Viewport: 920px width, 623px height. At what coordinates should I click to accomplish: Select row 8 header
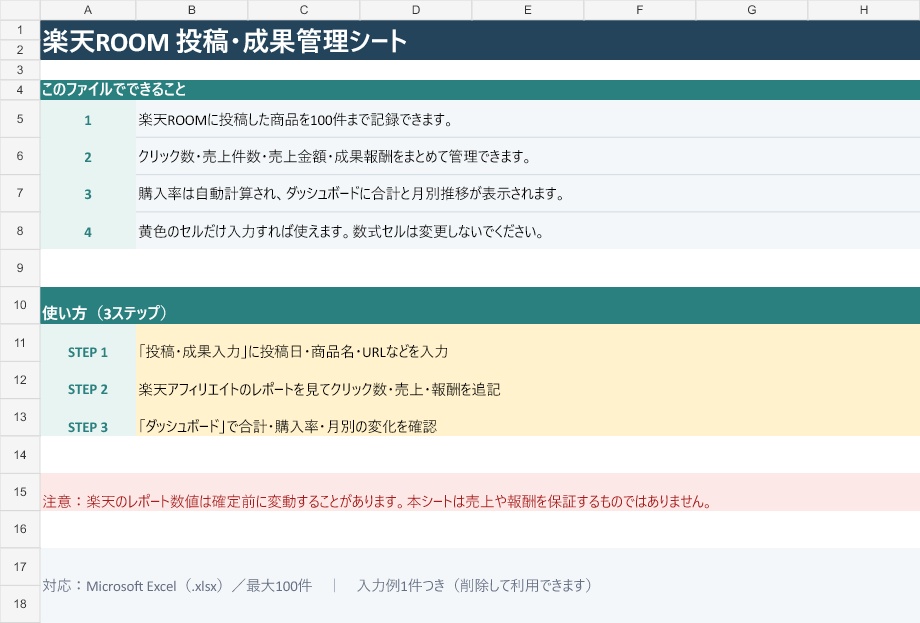click(20, 231)
